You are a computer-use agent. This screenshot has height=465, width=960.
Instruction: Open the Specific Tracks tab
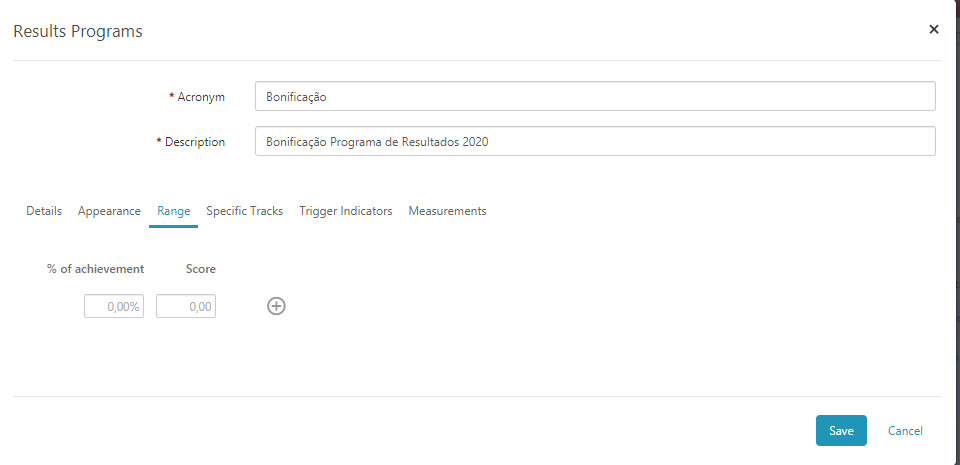click(x=244, y=211)
